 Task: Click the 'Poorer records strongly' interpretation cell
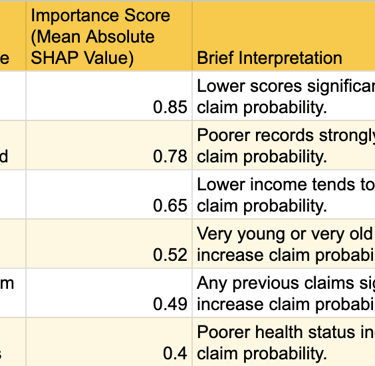(284, 145)
